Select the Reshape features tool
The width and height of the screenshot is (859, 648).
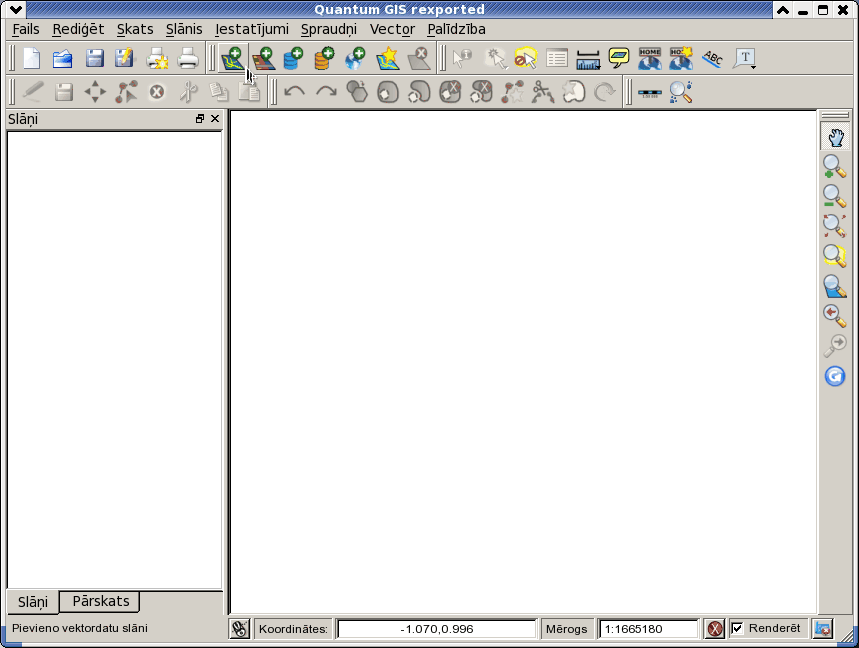[x=512, y=91]
